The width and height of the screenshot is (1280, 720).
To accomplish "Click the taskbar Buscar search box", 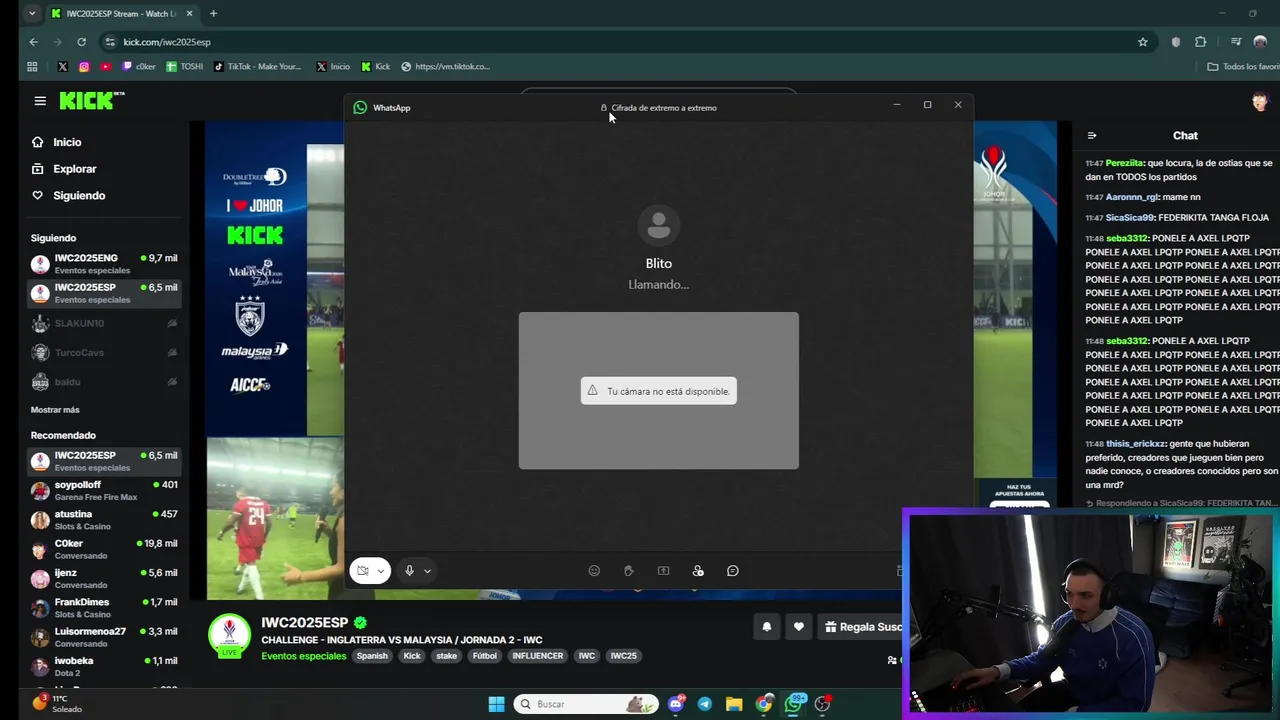I will click(x=586, y=704).
